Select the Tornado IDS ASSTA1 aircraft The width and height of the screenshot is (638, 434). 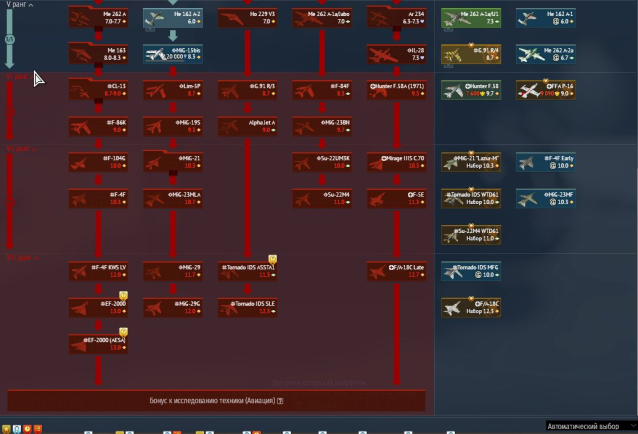(x=247, y=271)
